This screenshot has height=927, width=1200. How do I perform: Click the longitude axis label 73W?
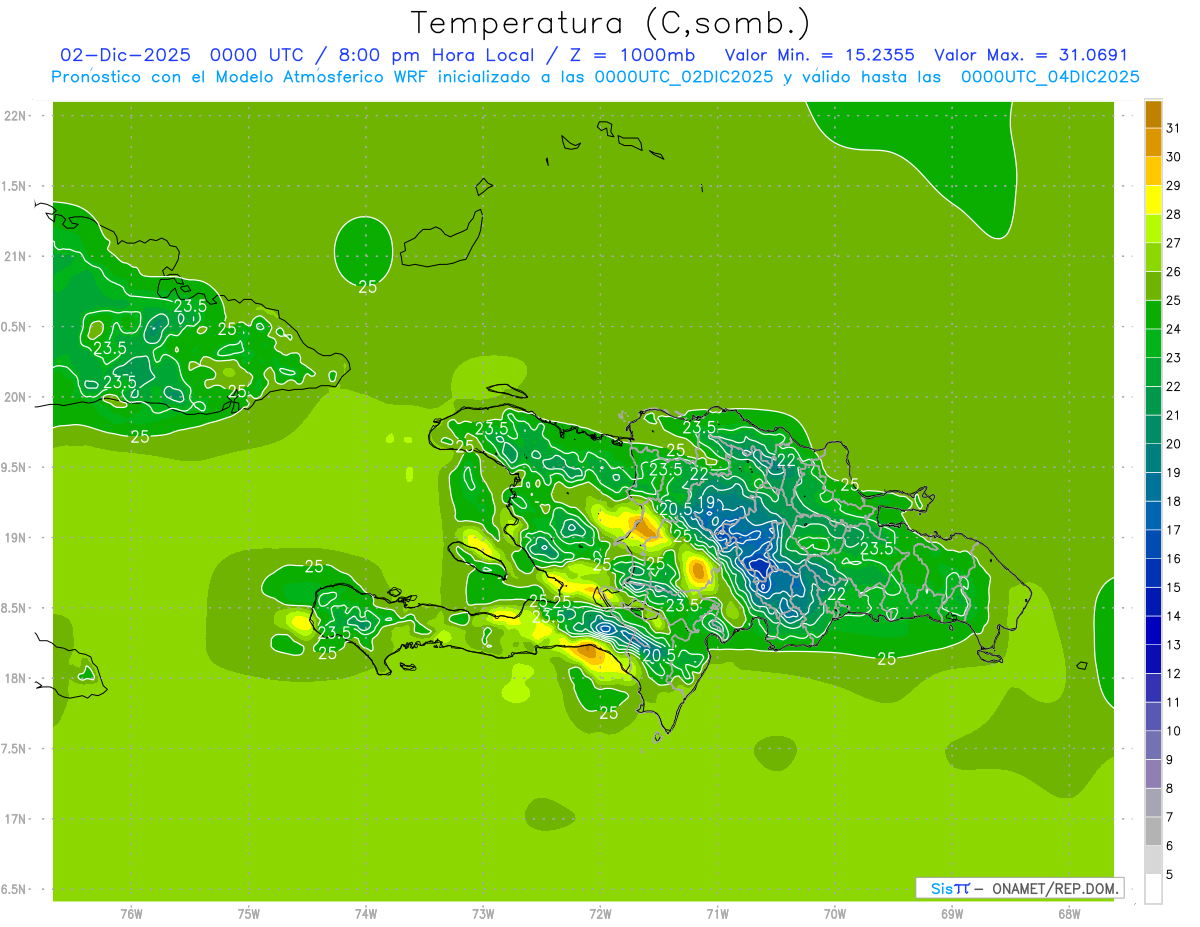(x=483, y=913)
